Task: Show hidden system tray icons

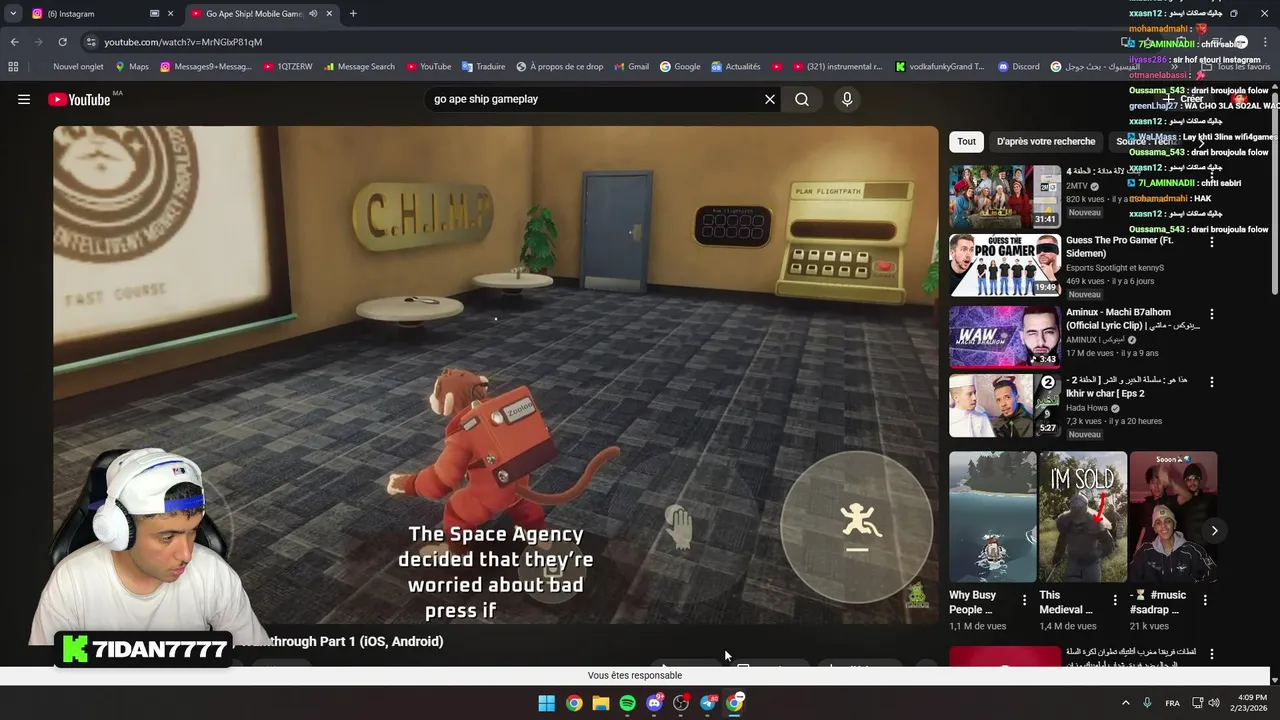Action: (1126, 703)
